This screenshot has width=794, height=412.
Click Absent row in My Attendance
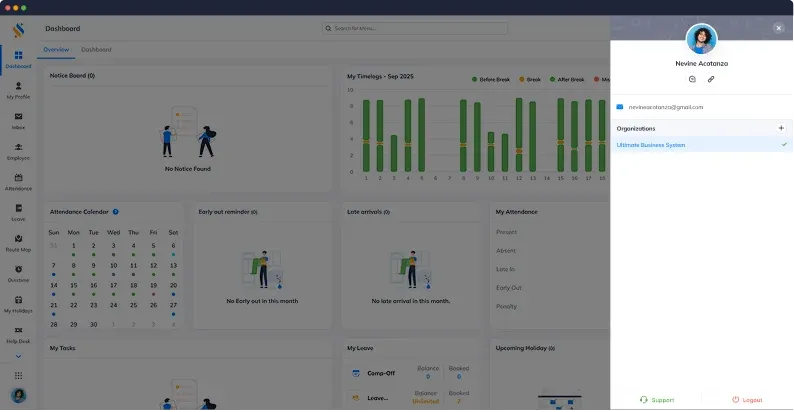pyautogui.click(x=506, y=251)
